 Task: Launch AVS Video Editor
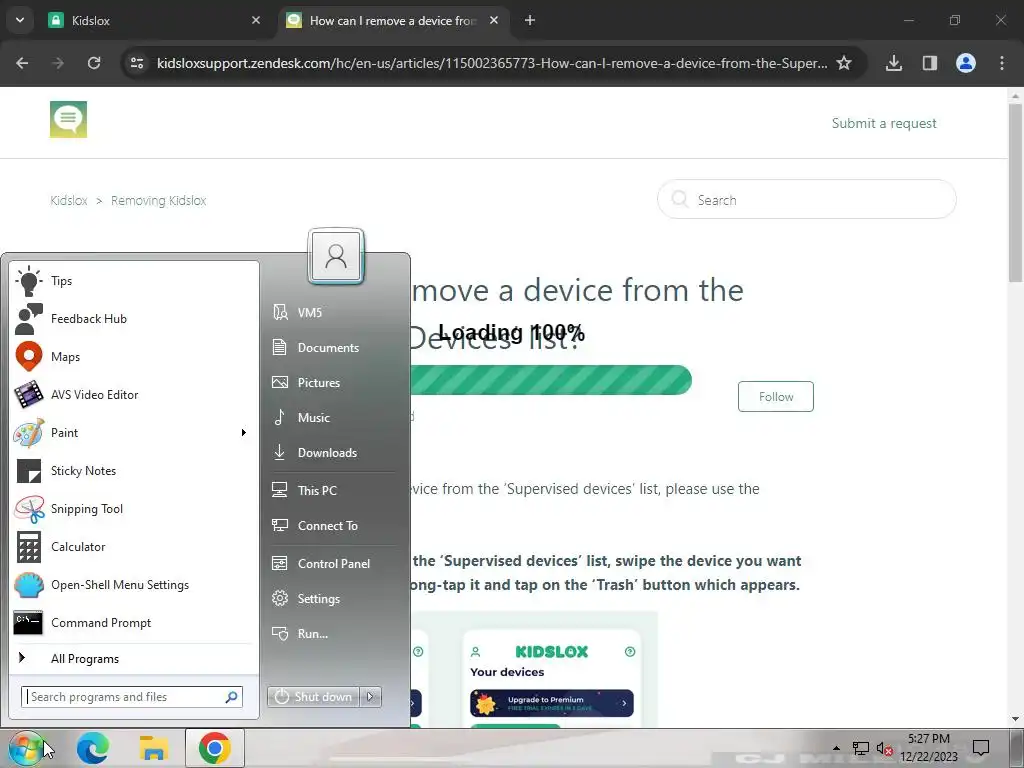[134, 394]
